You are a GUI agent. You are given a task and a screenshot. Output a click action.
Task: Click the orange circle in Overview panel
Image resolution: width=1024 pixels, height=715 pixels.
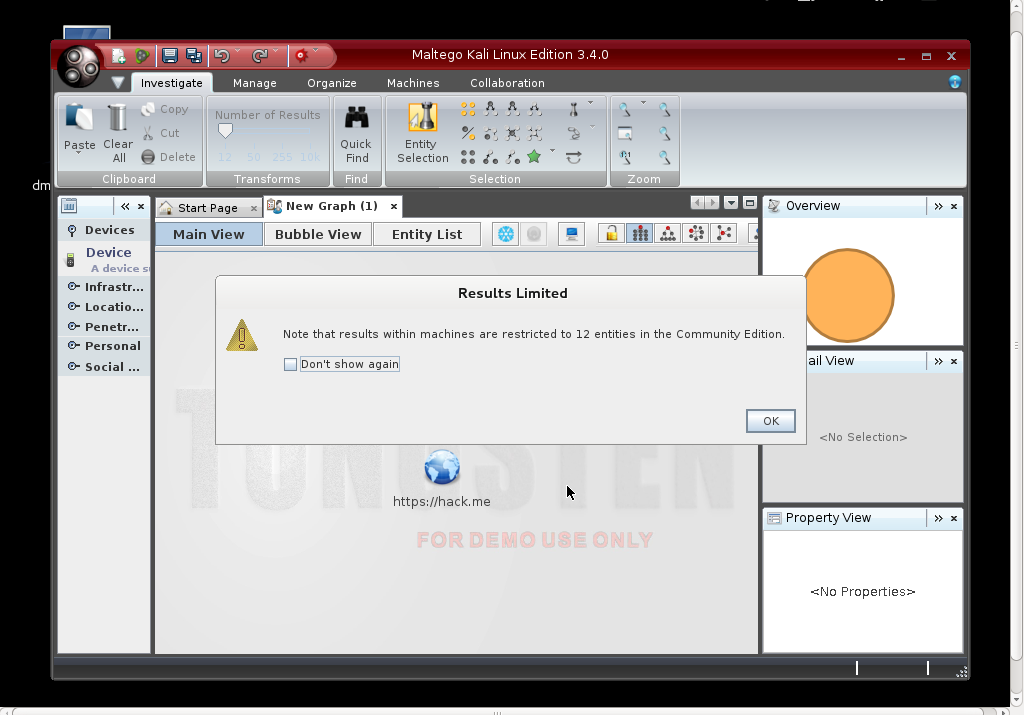[848, 295]
